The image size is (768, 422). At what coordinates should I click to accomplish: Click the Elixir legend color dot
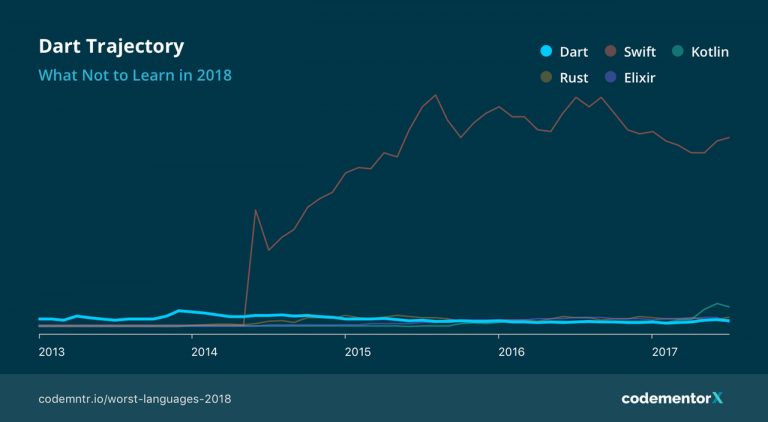pos(610,77)
